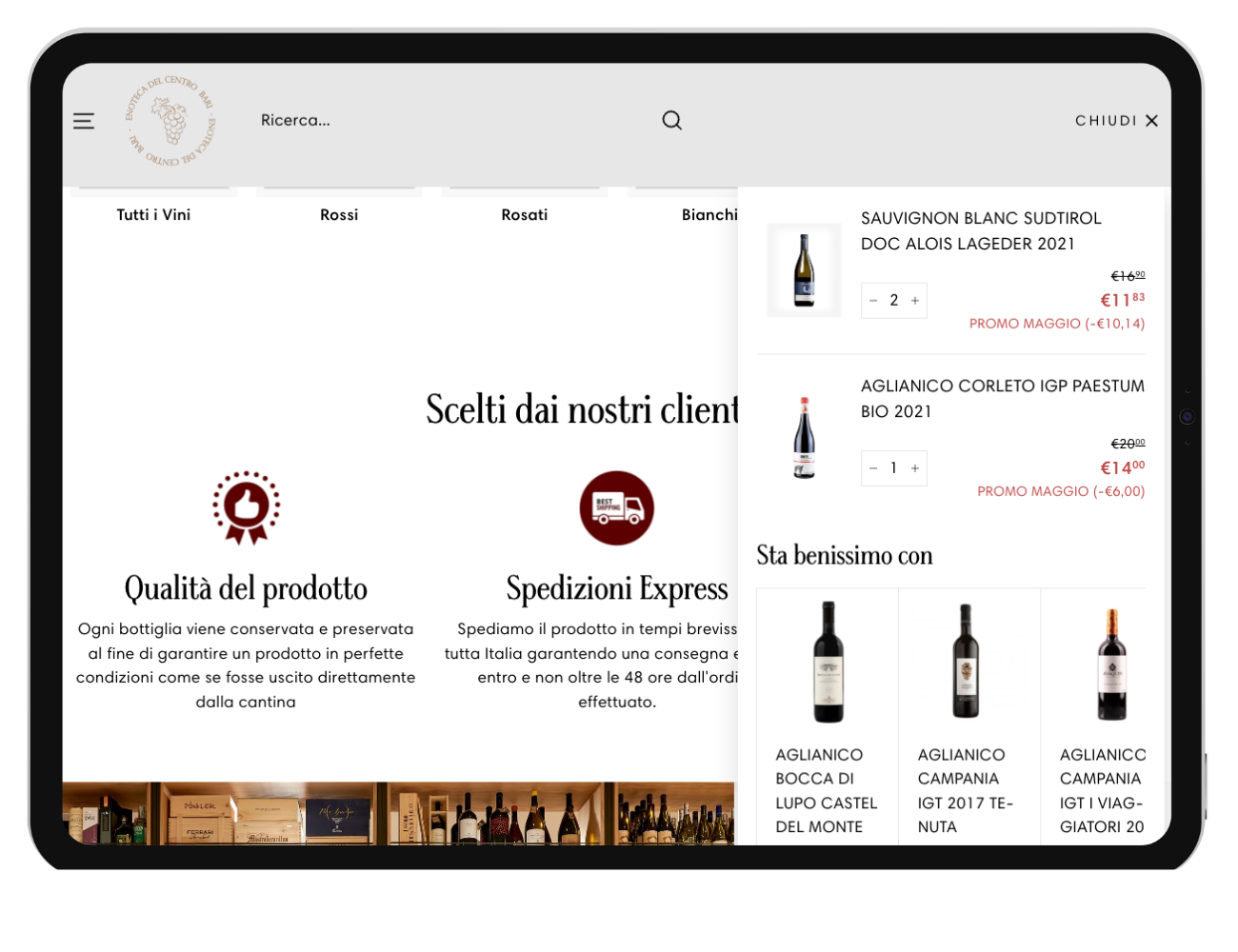Decrease the Aglianico Corleto quantity
1238x952 pixels.
coord(873,468)
